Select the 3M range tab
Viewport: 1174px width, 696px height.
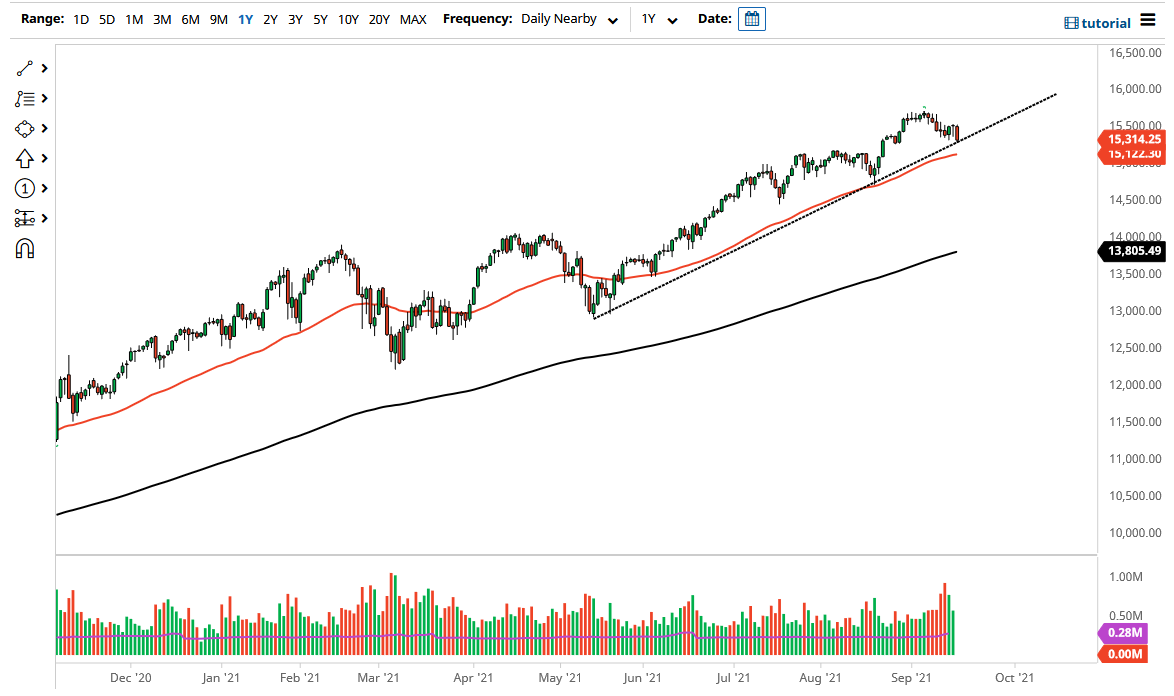point(162,18)
